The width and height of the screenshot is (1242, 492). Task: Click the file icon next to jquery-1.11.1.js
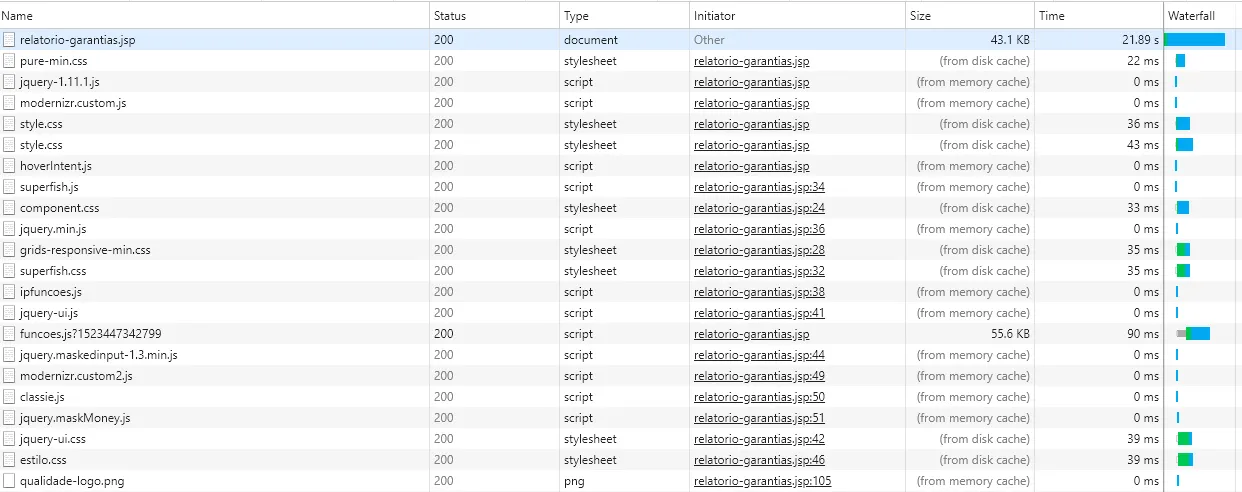pos(9,82)
